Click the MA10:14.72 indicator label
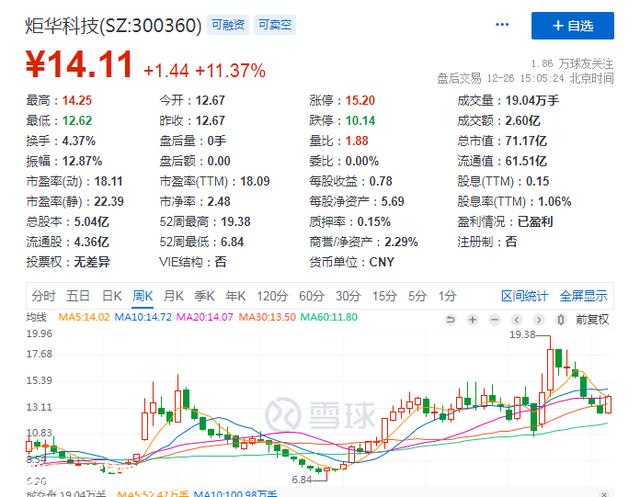Image resolution: width=640 pixels, height=497 pixels. [143, 317]
